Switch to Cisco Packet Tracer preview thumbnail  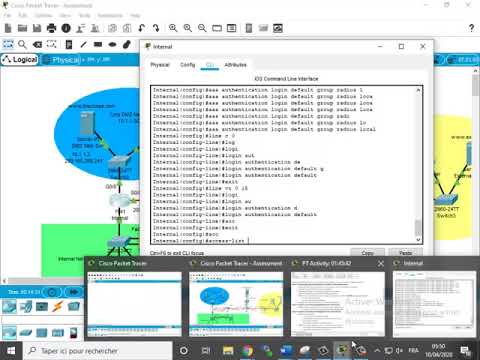(x=134, y=304)
